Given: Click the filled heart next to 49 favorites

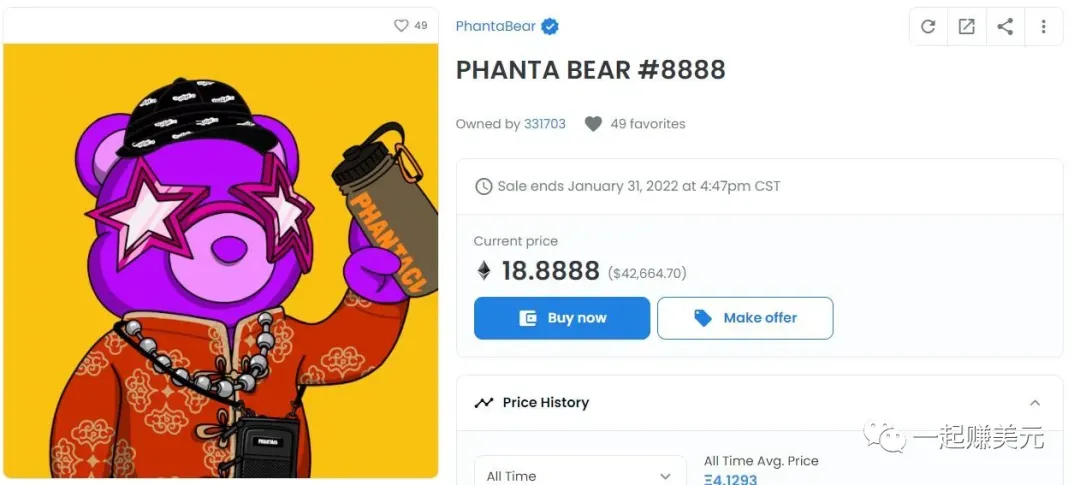Looking at the screenshot, I should pos(593,124).
